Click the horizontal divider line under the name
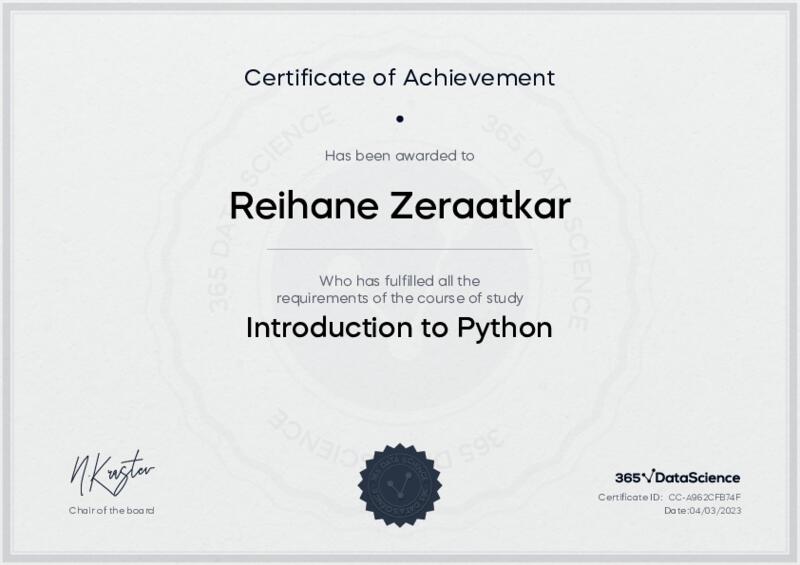Viewport: 800px width, 565px height. pos(400,248)
